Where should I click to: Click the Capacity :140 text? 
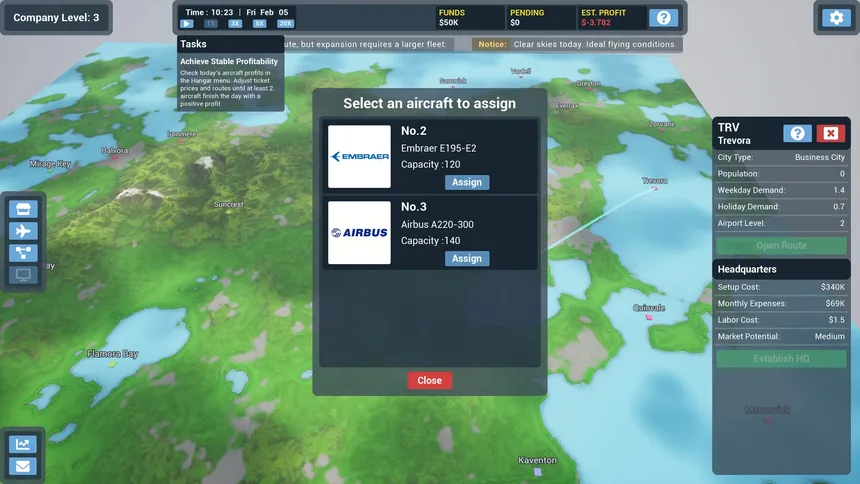431,240
